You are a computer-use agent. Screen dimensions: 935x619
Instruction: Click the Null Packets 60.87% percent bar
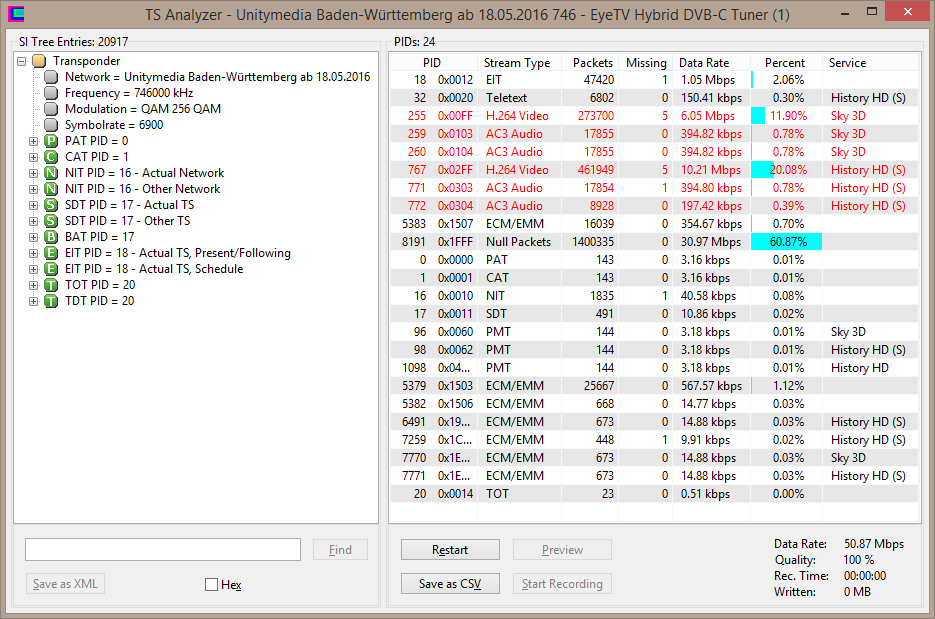pos(786,242)
